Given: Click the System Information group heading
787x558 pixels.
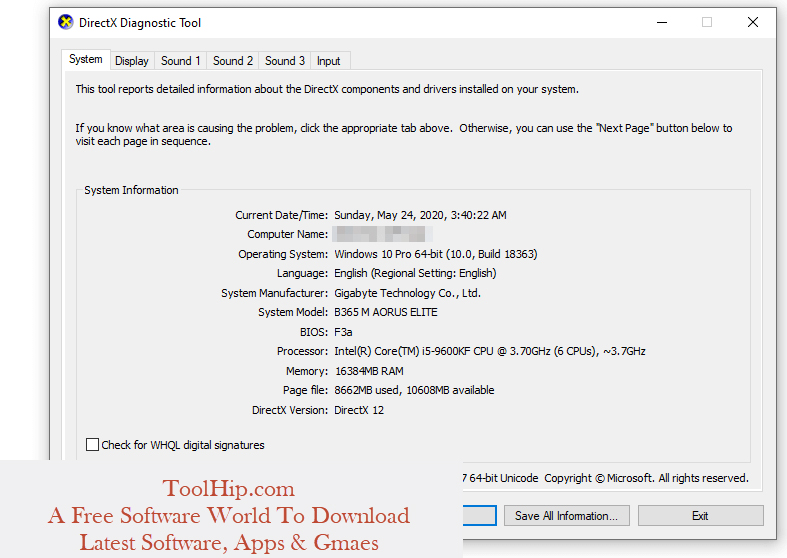Looking at the screenshot, I should pyautogui.click(x=131, y=190).
